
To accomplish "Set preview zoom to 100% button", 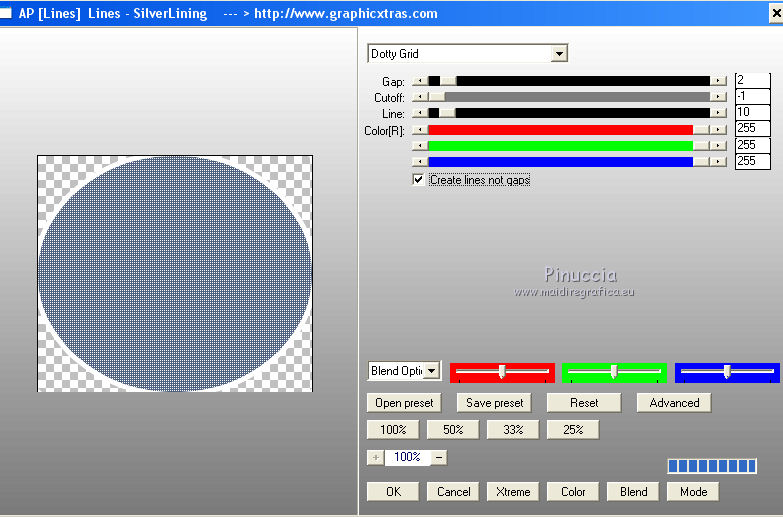I will click(393, 430).
